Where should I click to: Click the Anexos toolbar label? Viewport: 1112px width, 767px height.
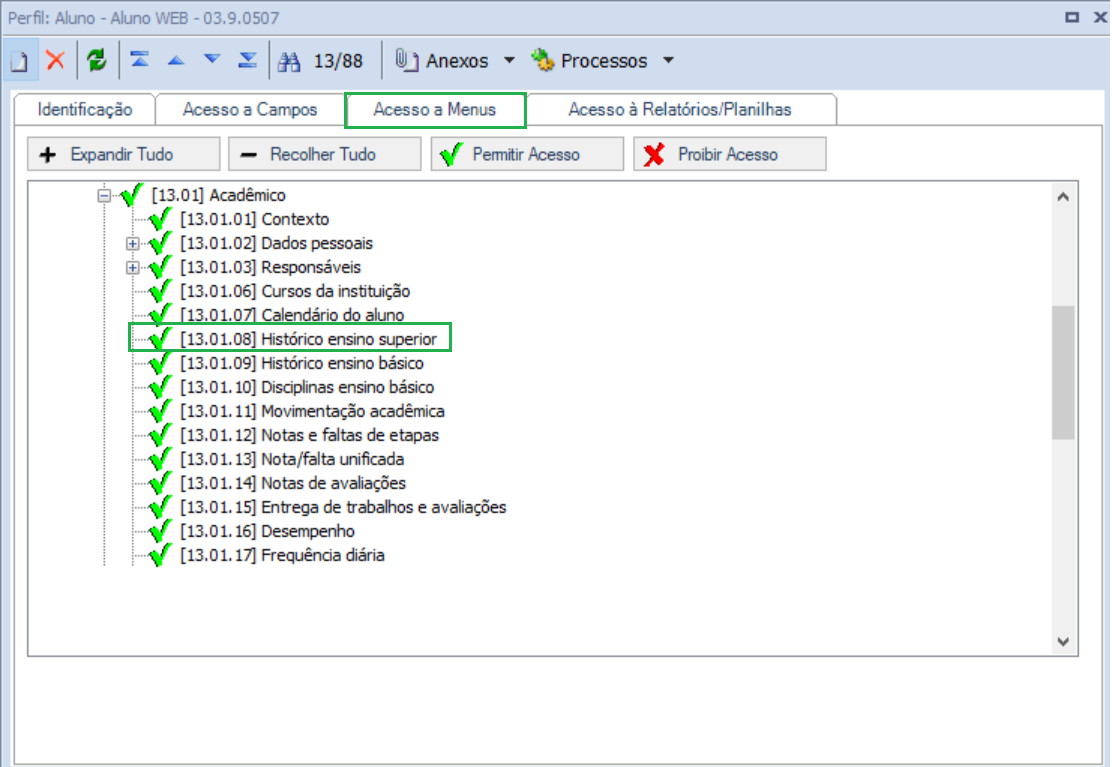pyautogui.click(x=457, y=61)
